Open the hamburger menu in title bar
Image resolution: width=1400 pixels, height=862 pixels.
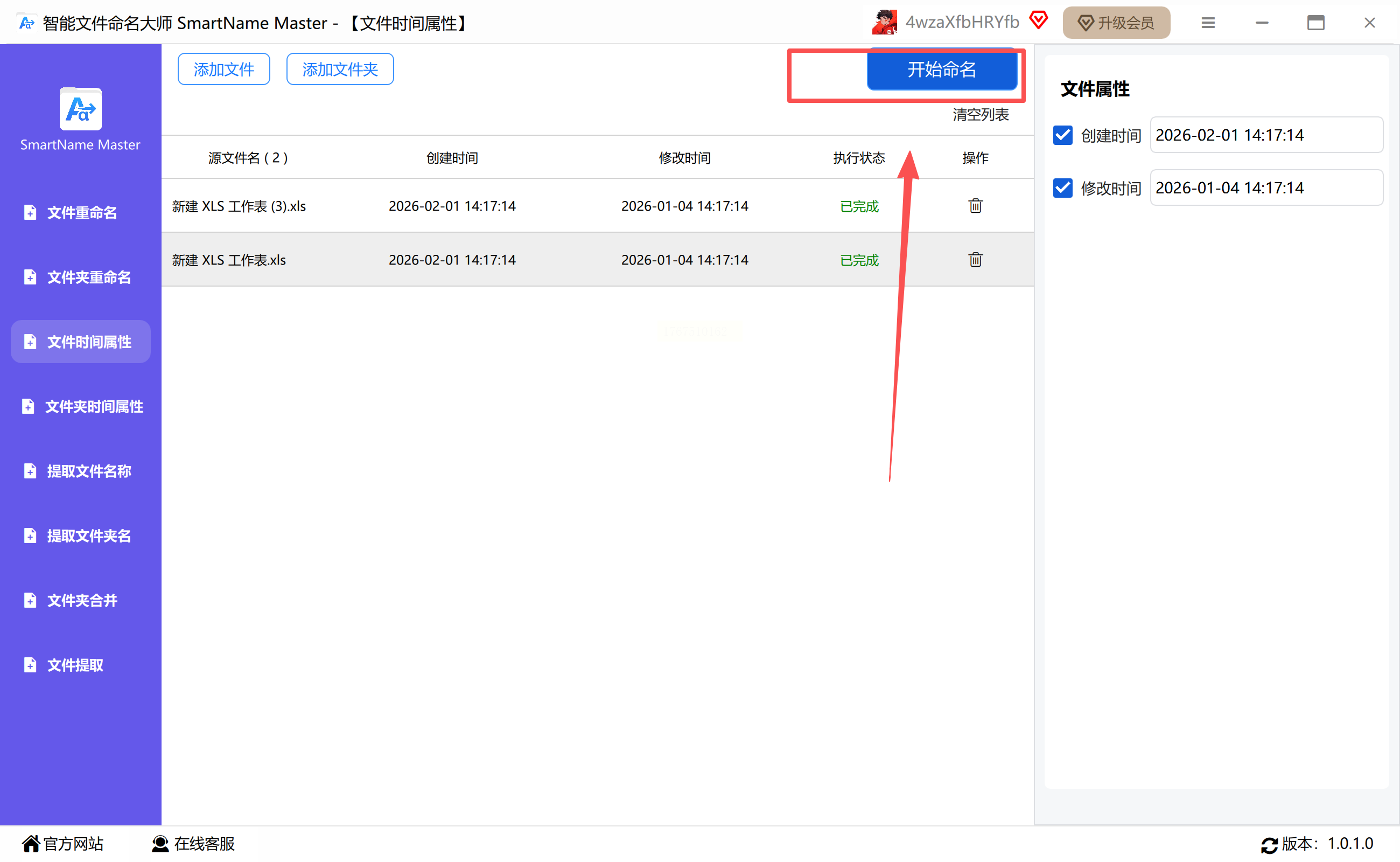pyautogui.click(x=1207, y=23)
